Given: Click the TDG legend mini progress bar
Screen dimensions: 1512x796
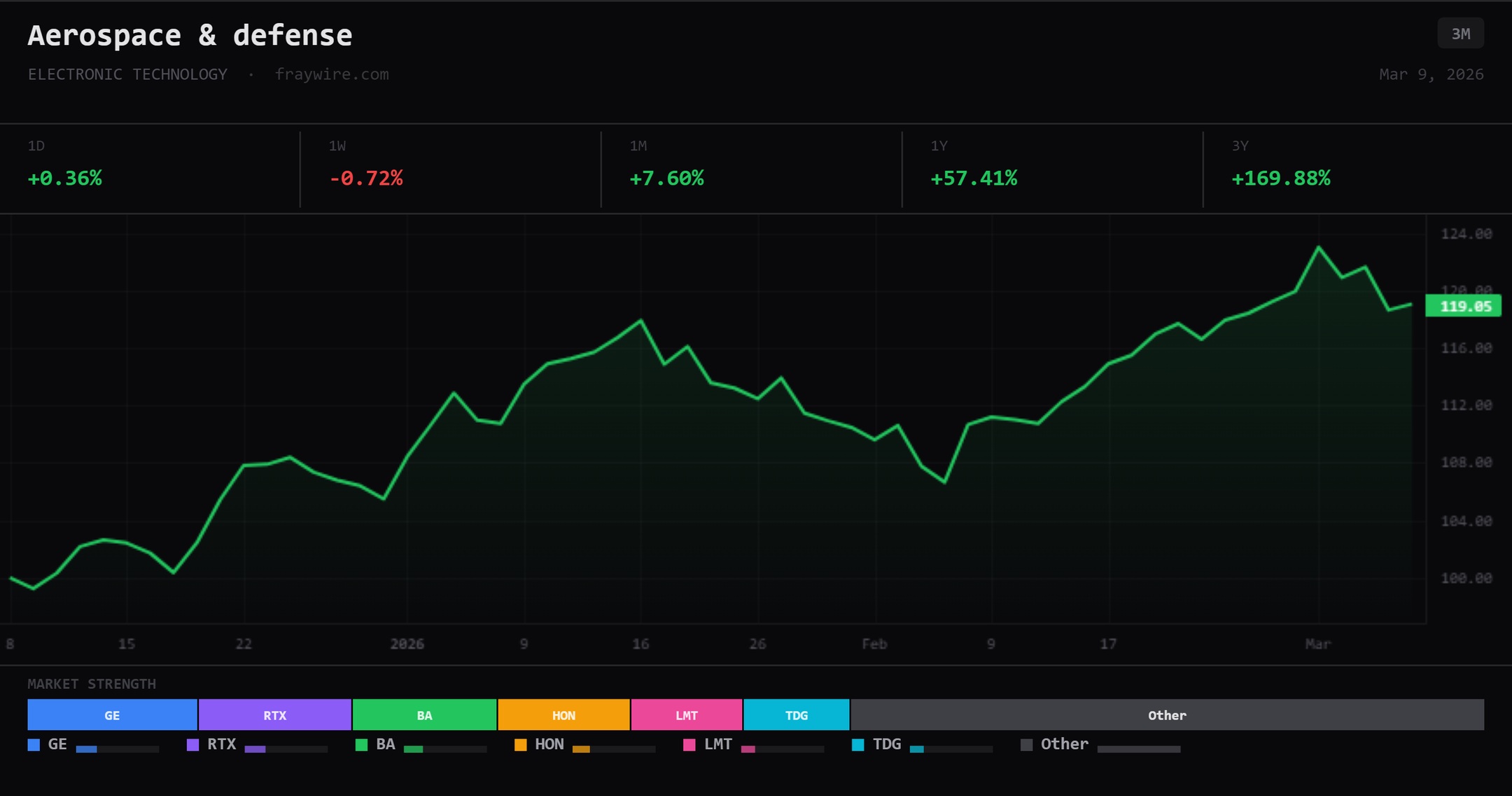Looking at the screenshot, I should [x=951, y=749].
